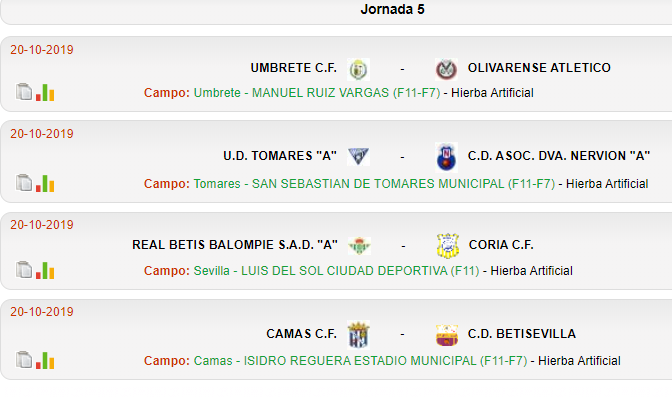The image size is (672, 397).
Task: Open match report icon for Real Betis game
Action: [x=24, y=270]
